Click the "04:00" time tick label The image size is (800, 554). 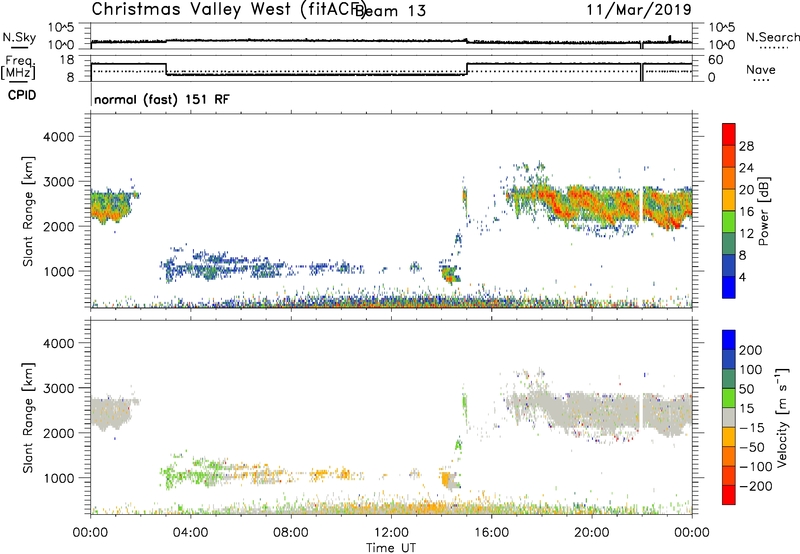tap(190, 533)
